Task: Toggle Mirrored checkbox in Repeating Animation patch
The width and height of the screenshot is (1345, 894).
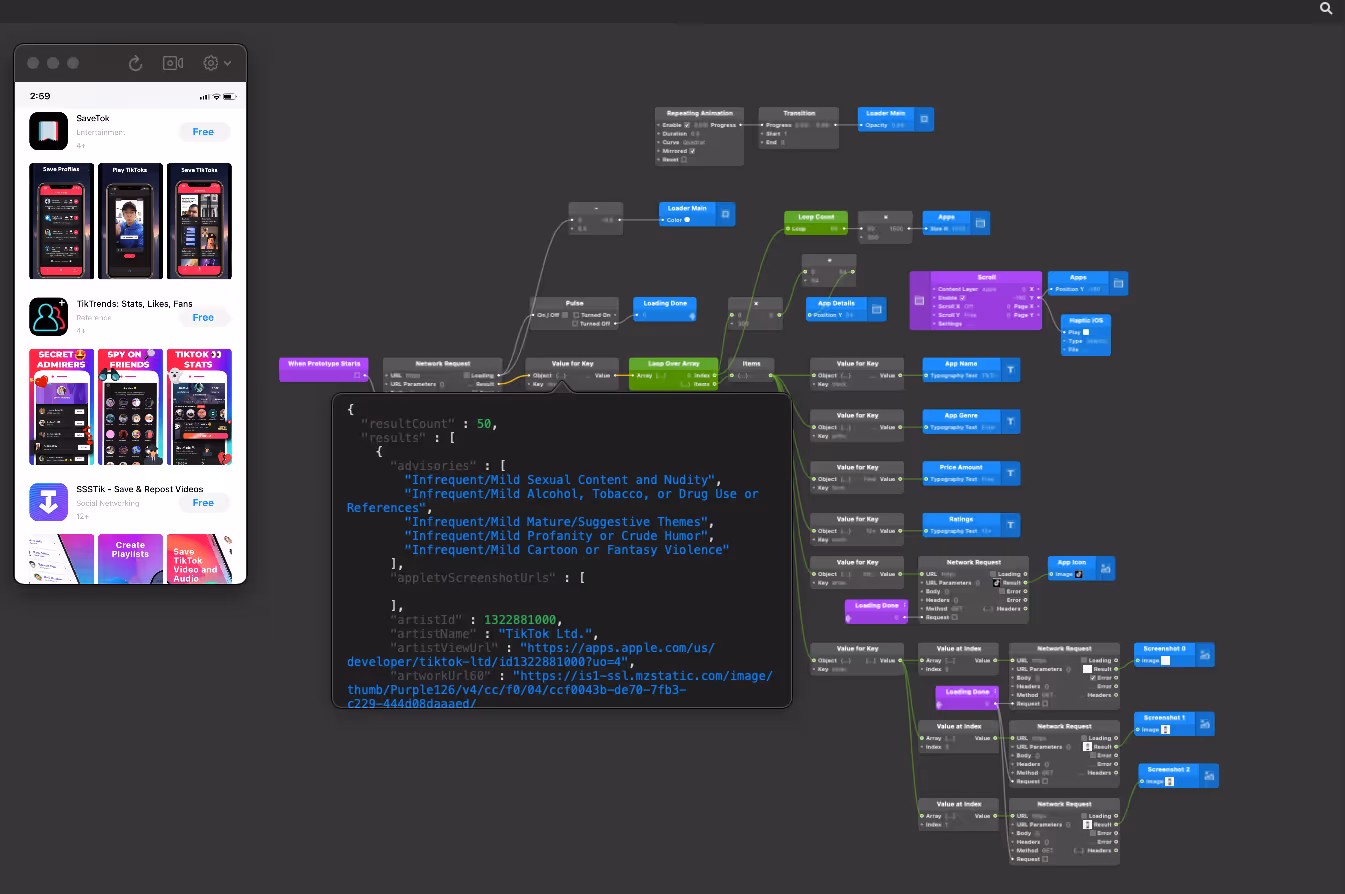Action: coord(692,151)
